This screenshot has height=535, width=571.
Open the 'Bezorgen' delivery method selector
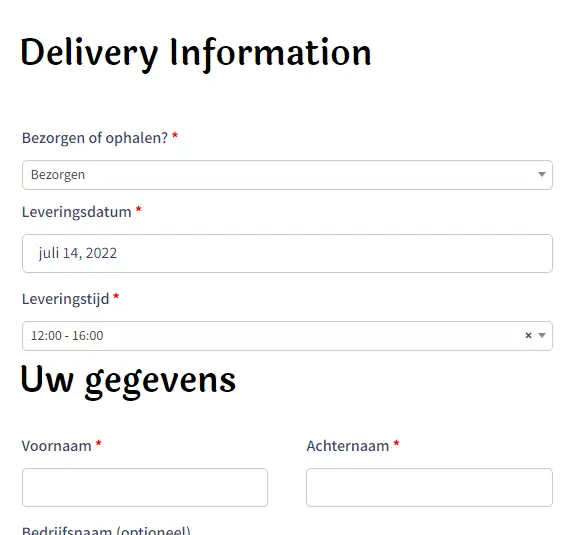click(x=287, y=175)
